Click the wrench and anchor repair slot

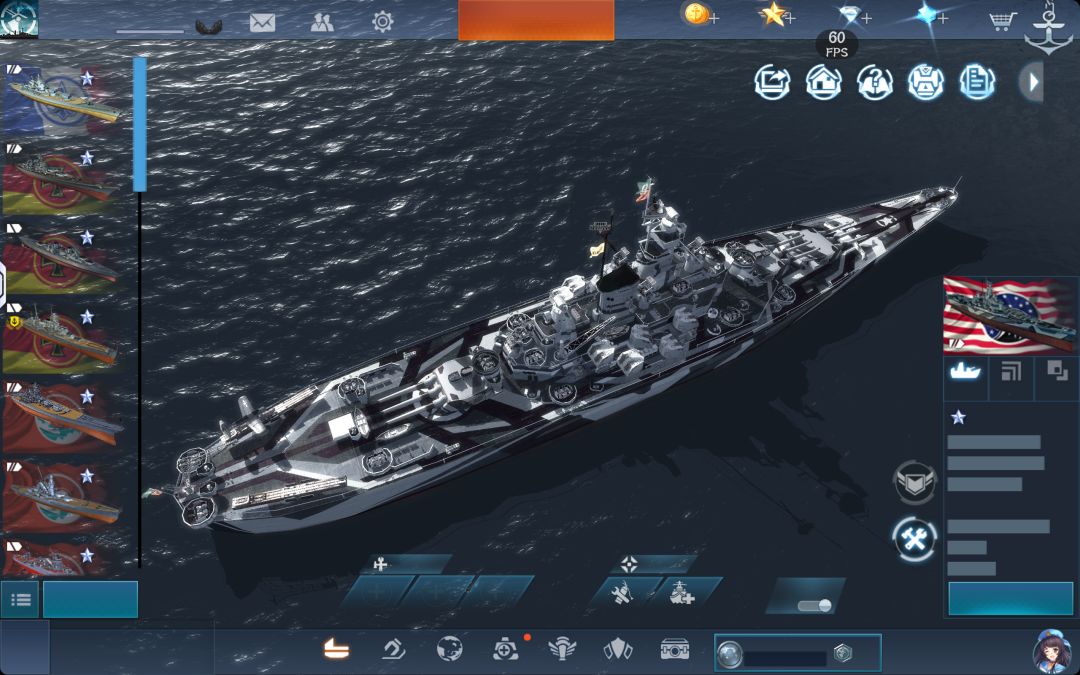[624, 592]
